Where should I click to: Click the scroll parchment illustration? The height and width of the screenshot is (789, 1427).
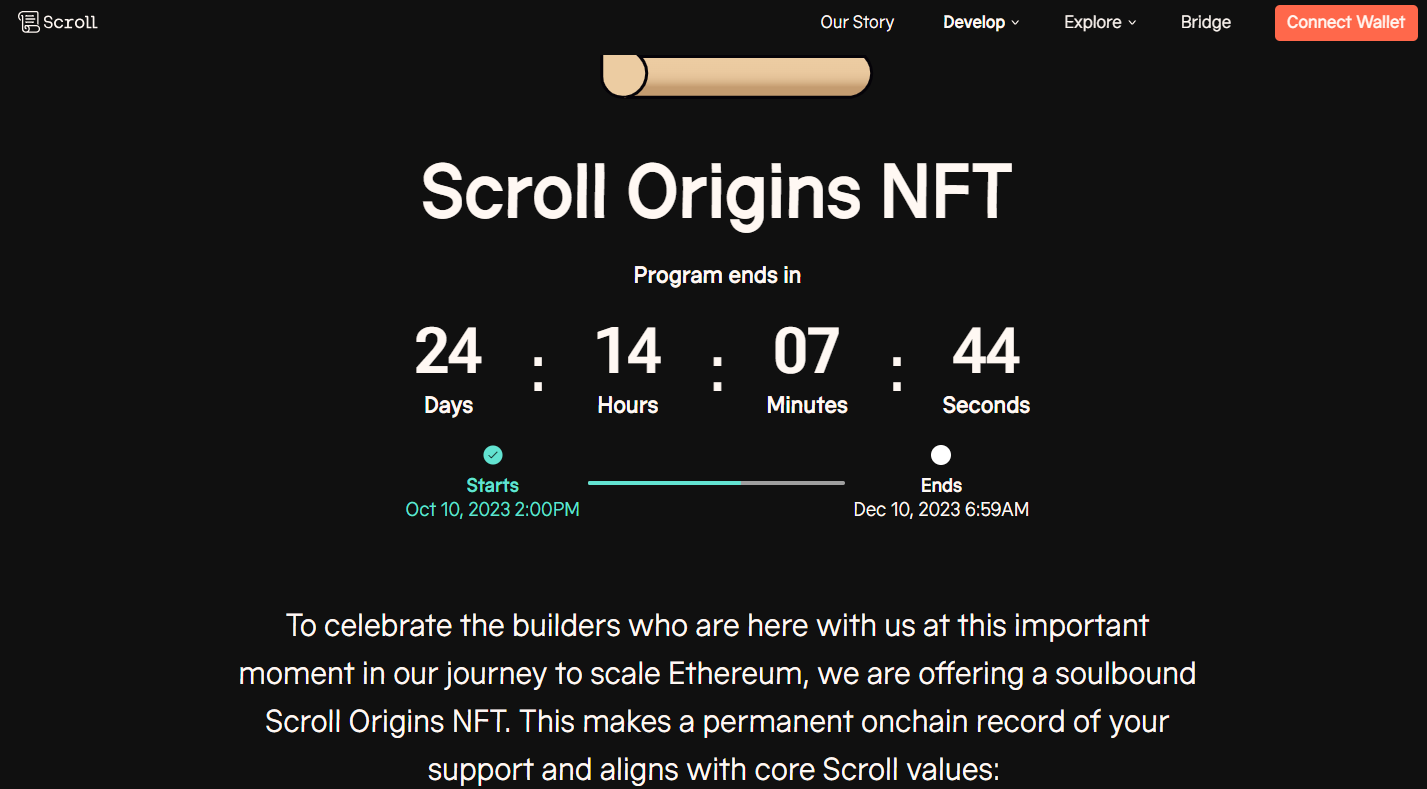coord(737,76)
